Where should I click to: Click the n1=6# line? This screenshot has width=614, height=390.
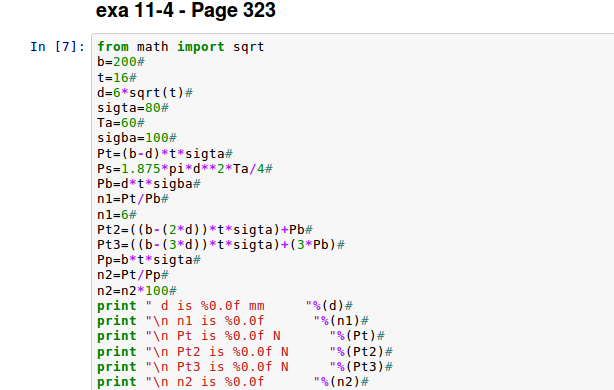click(117, 215)
